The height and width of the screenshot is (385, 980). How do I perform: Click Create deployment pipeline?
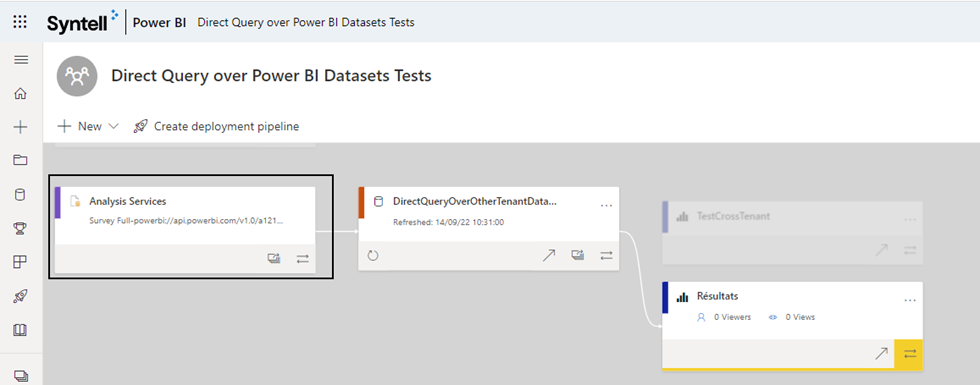point(216,126)
